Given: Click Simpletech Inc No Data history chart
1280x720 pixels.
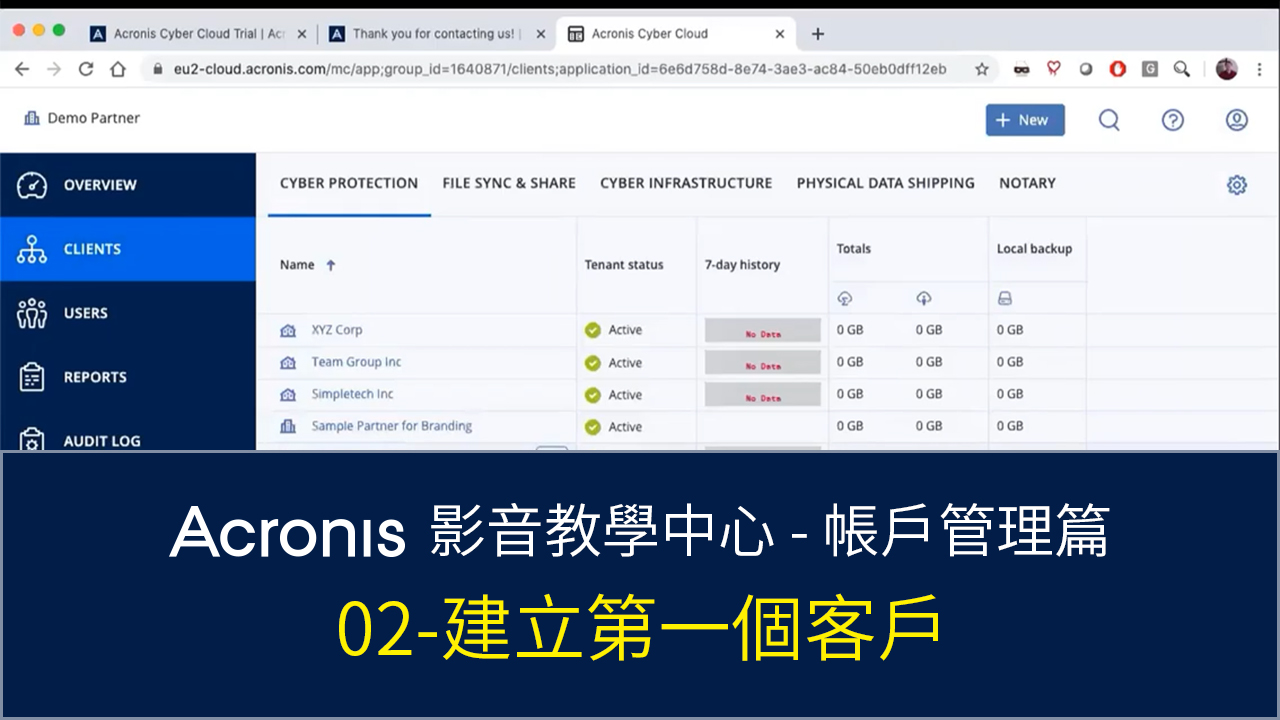Looking at the screenshot, I should click(x=763, y=395).
